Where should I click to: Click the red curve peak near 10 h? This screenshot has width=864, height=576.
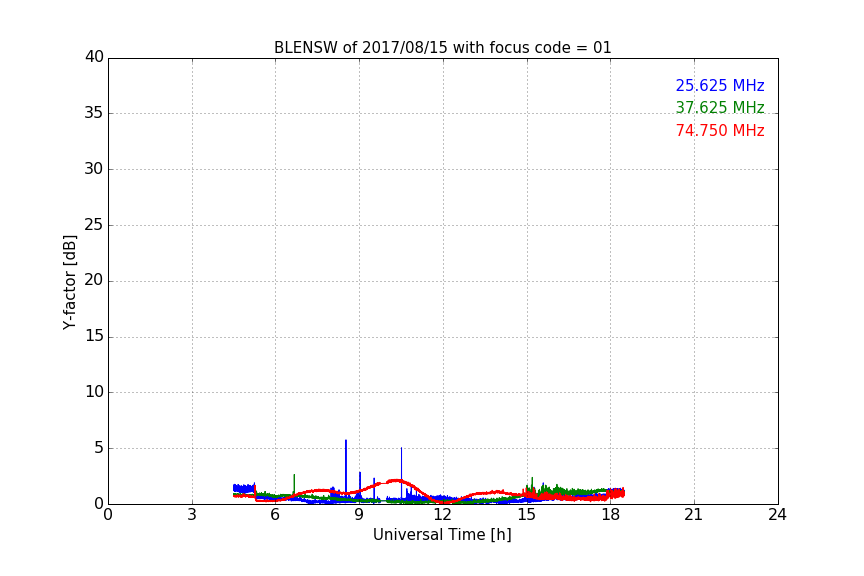396,481
